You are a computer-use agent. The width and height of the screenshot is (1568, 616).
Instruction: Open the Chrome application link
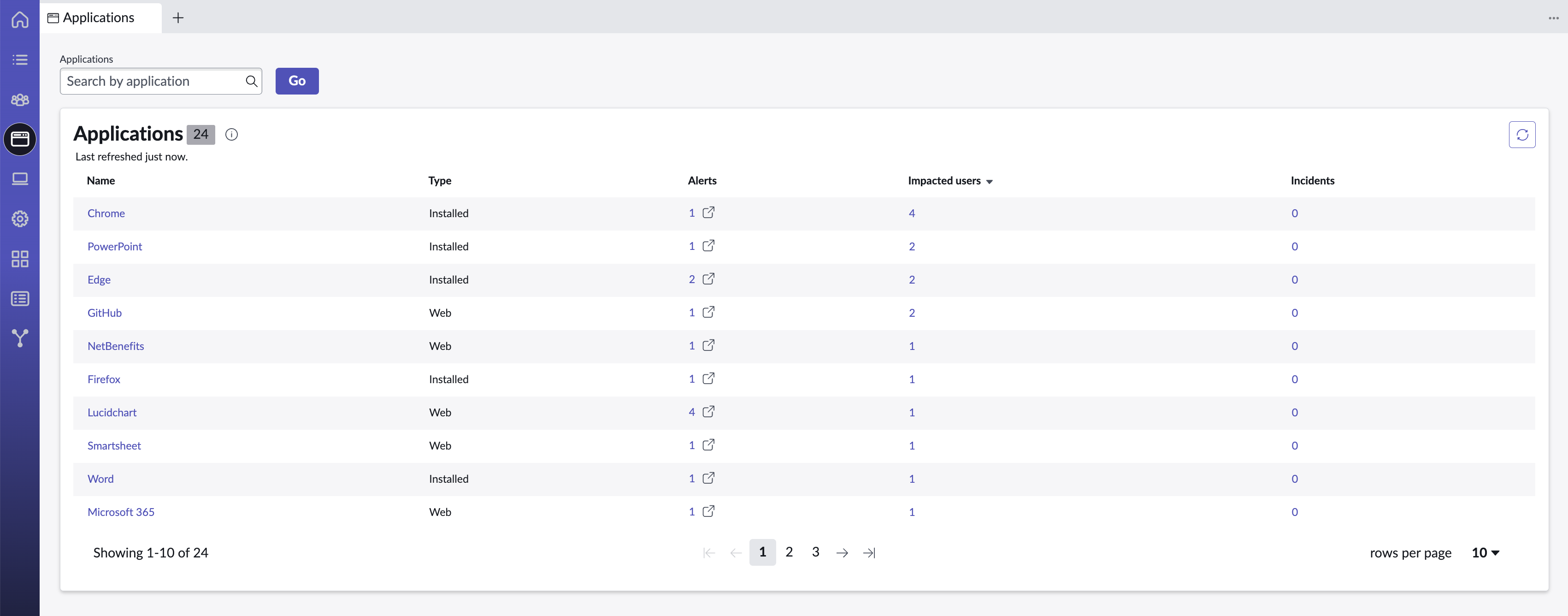coord(106,213)
